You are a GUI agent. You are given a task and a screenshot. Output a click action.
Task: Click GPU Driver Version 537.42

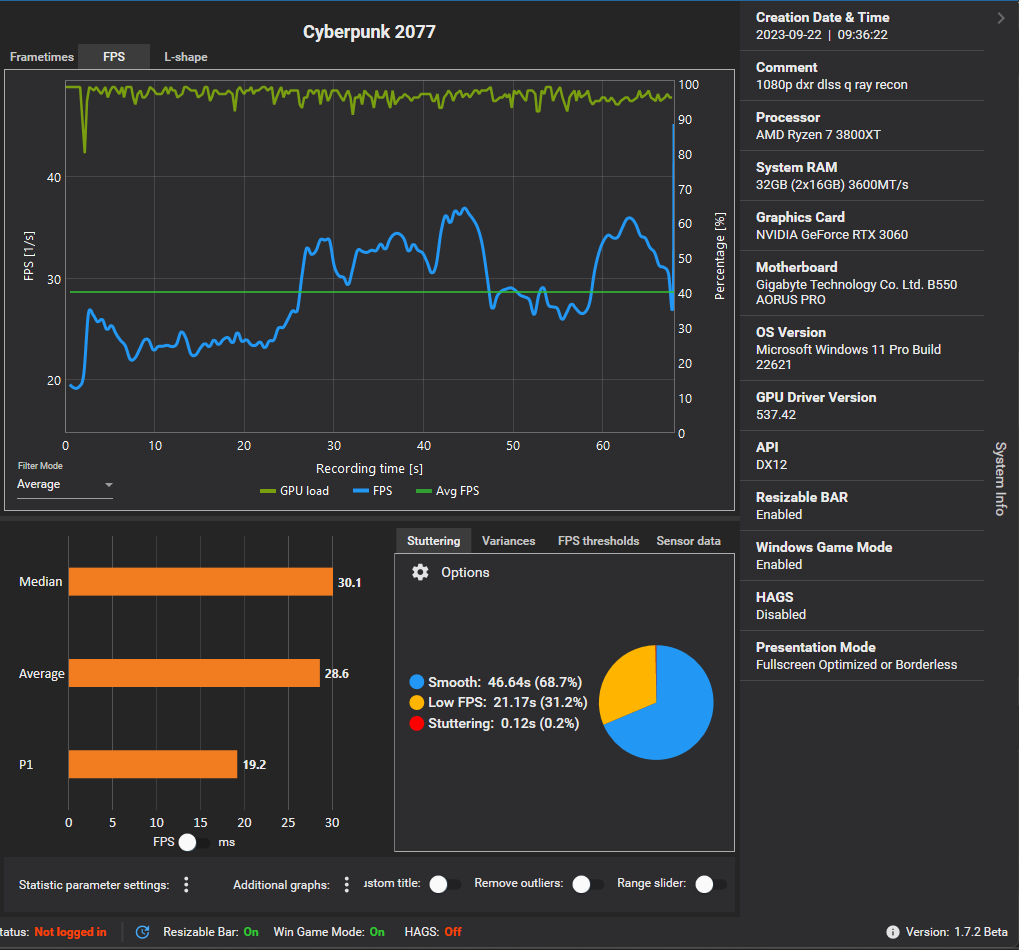[x=861, y=406]
